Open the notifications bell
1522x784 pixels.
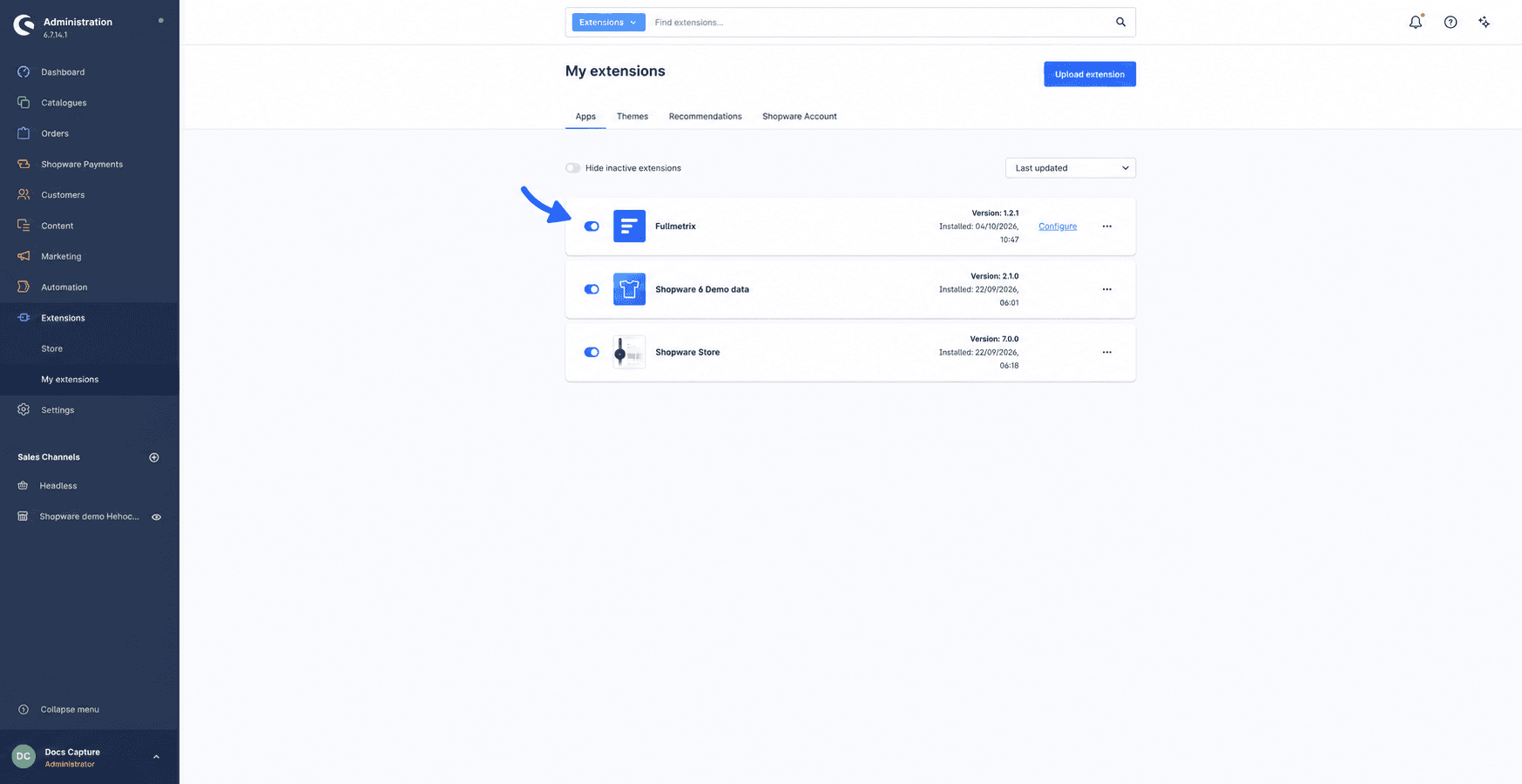point(1416,23)
